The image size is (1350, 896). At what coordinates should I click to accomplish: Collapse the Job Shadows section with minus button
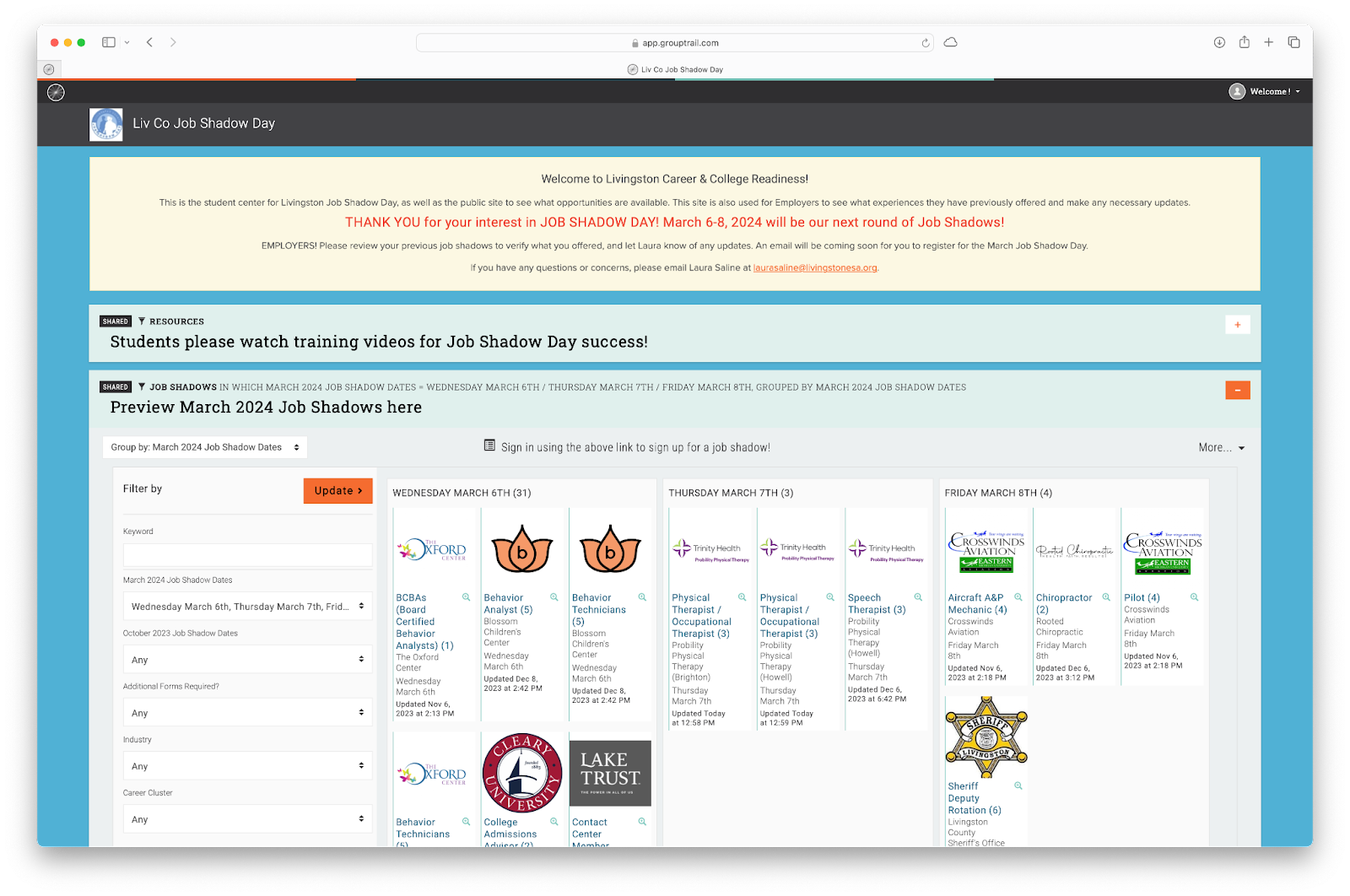point(1237,390)
